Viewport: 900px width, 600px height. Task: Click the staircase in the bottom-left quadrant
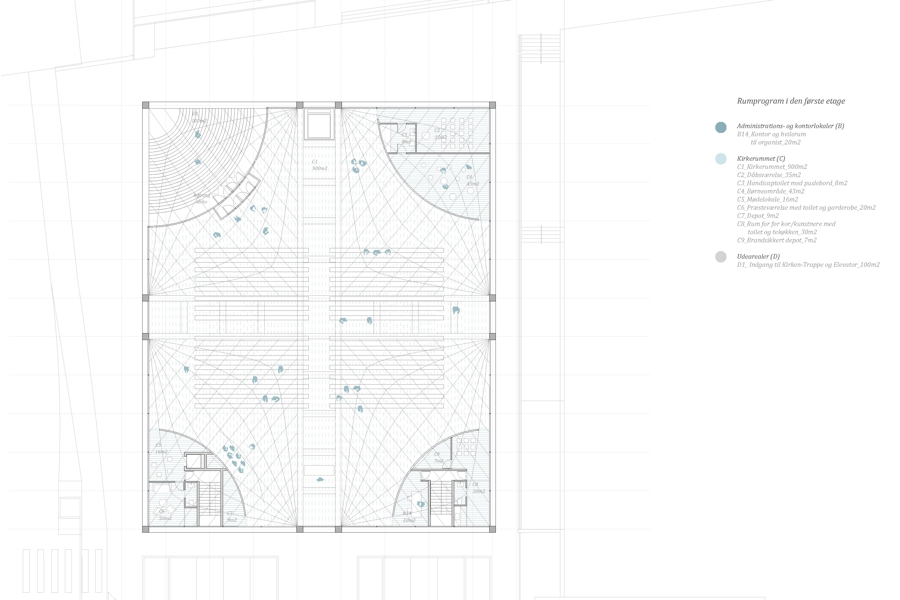[209, 496]
